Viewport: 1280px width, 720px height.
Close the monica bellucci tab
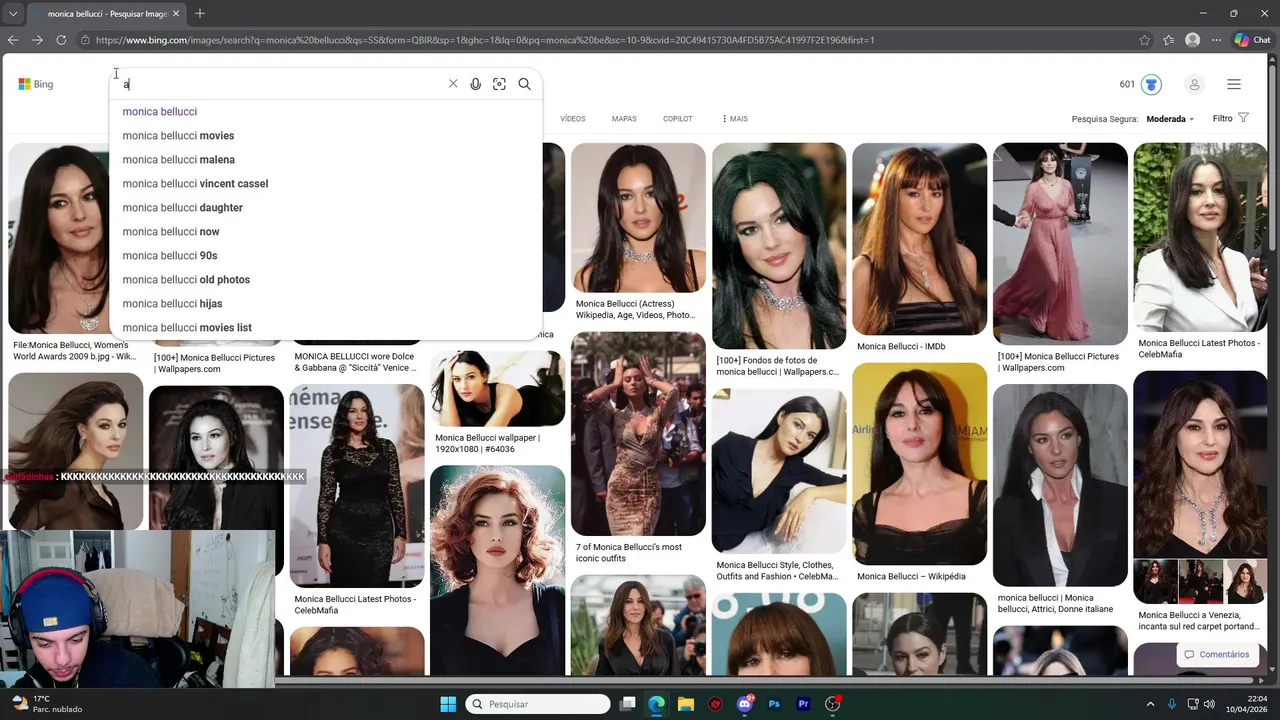[178, 14]
